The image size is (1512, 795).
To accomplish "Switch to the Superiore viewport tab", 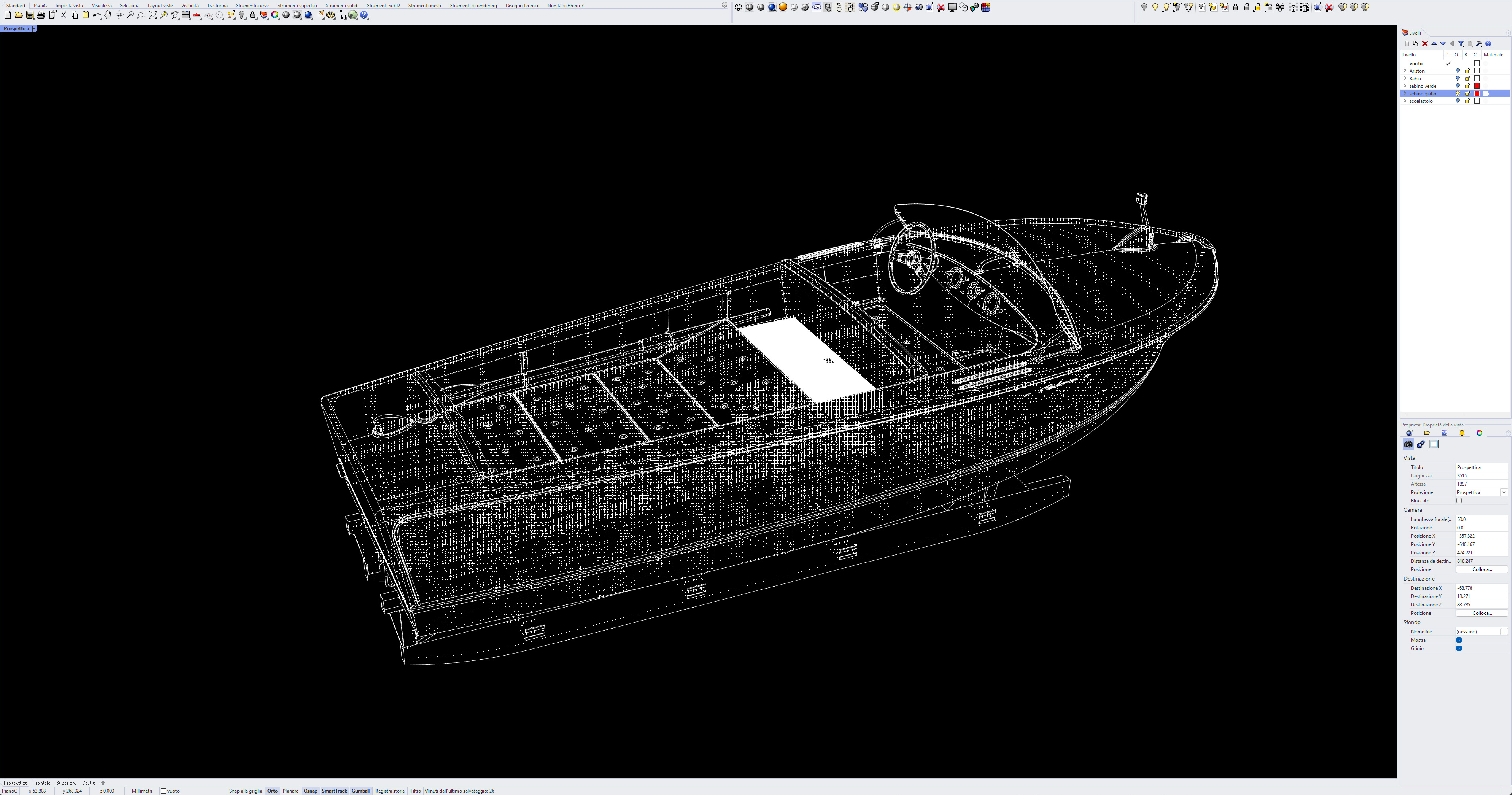I will 66,783.
